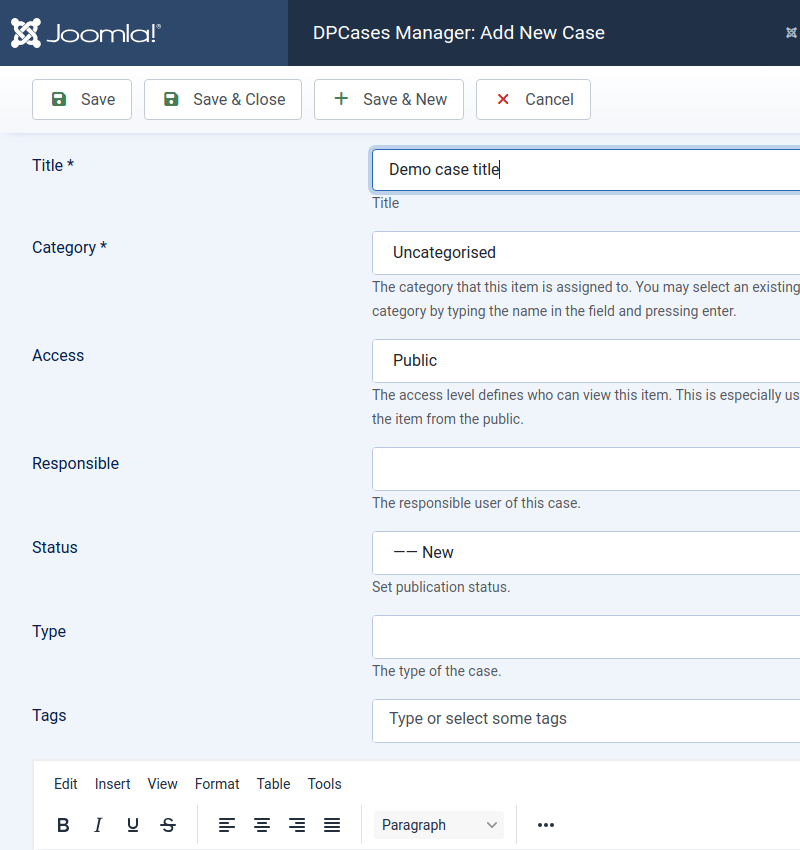Viewport: 800px width, 850px height.
Task: Align text left in editor
Action: (x=227, y=825)
